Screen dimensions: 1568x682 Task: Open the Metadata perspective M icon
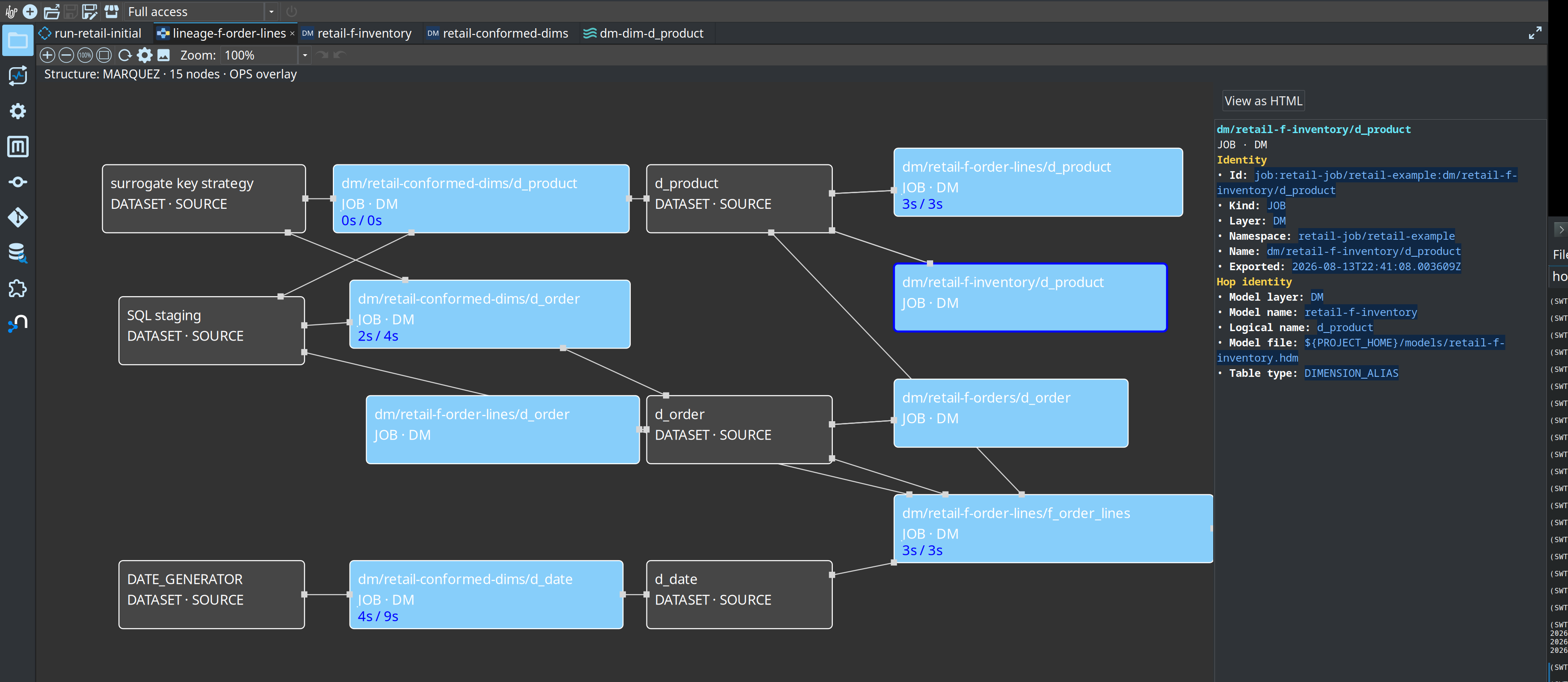click(17, 146)
